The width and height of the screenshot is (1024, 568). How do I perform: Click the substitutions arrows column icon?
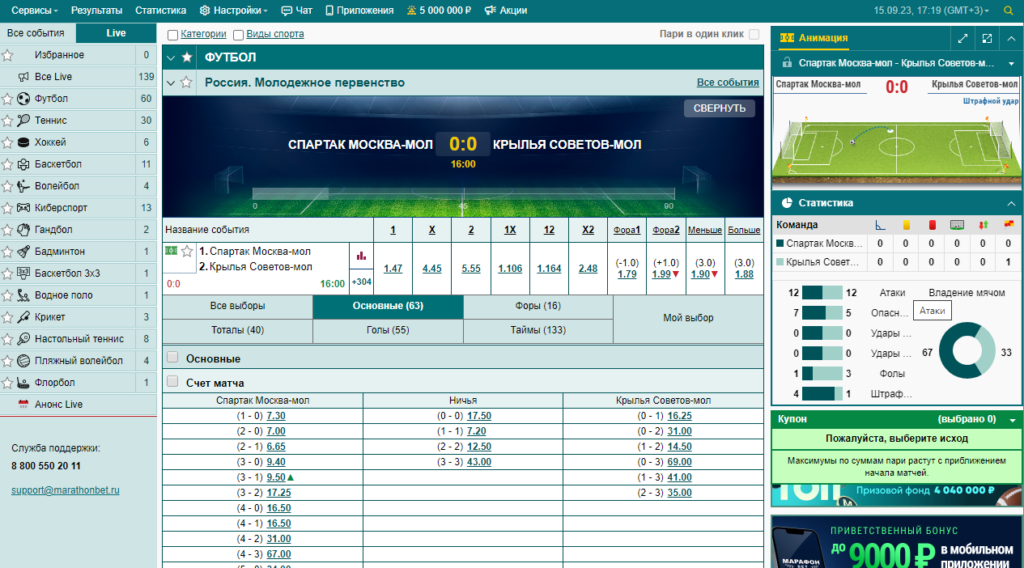pos(983,225)
